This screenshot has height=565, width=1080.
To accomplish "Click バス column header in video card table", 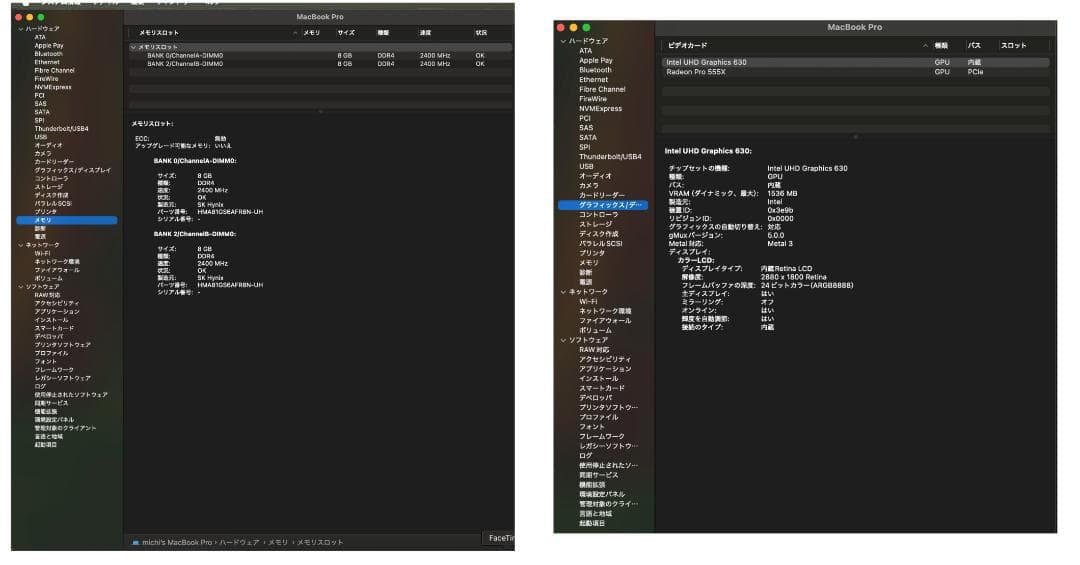I will [x=974, y=45].
